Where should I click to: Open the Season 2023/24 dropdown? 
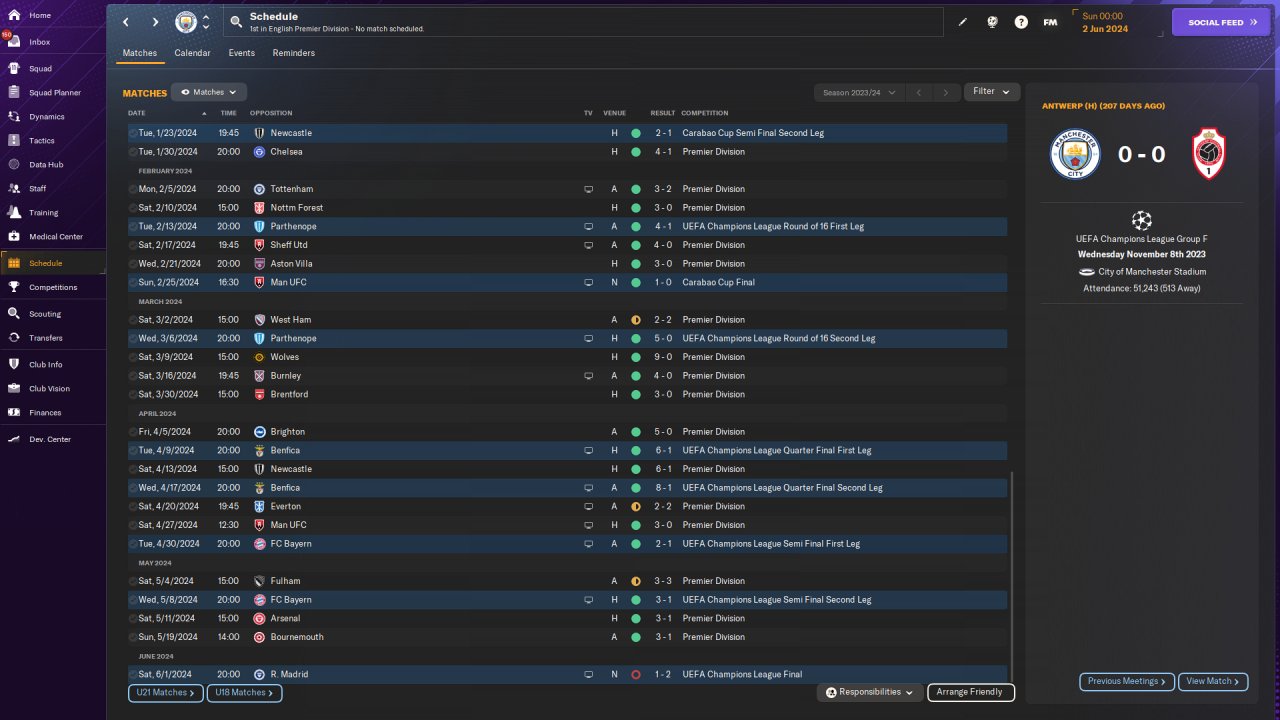858,93
